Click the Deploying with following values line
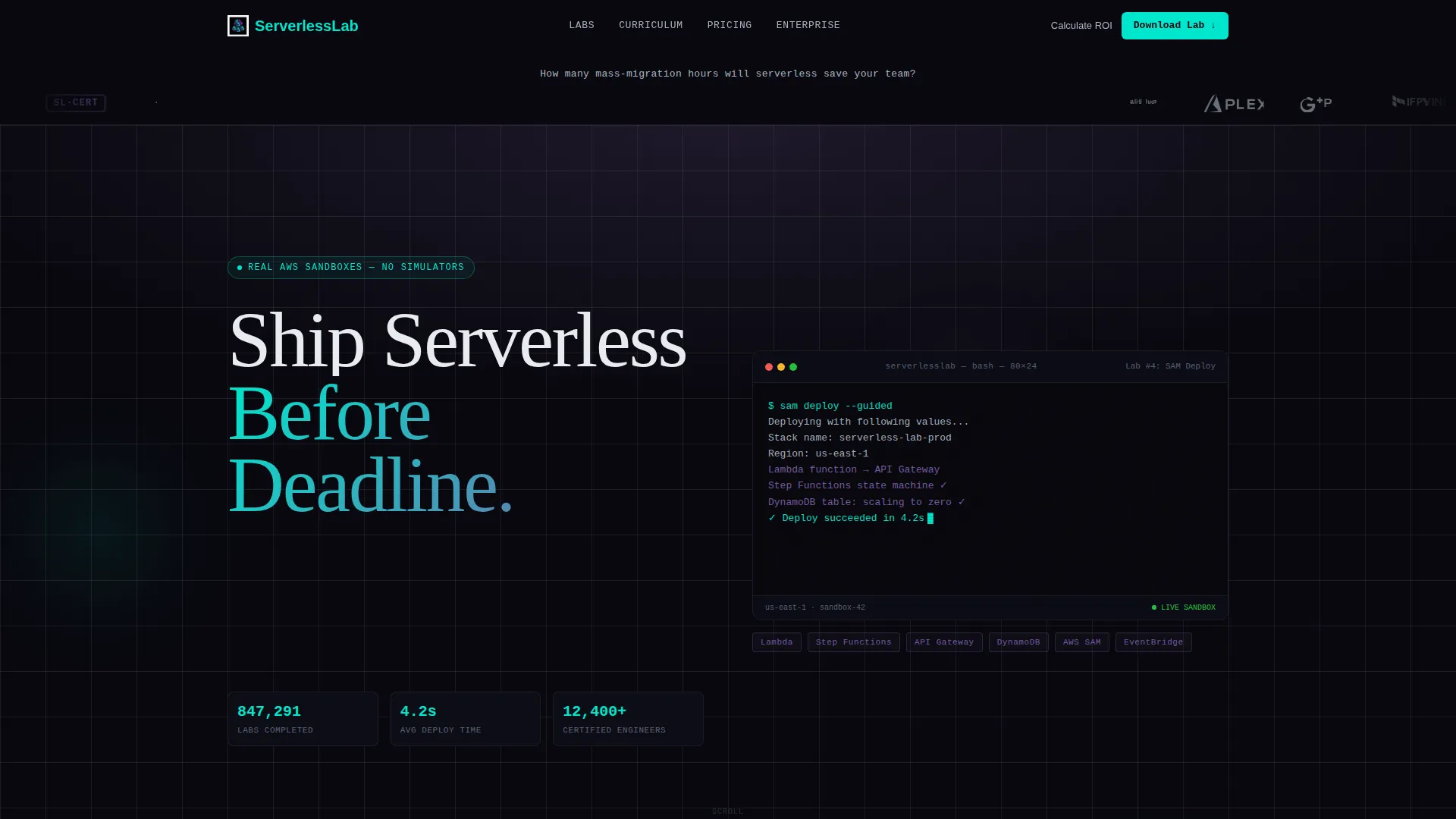This screenshot has width=1456, height=819. [x=868, y=422]
